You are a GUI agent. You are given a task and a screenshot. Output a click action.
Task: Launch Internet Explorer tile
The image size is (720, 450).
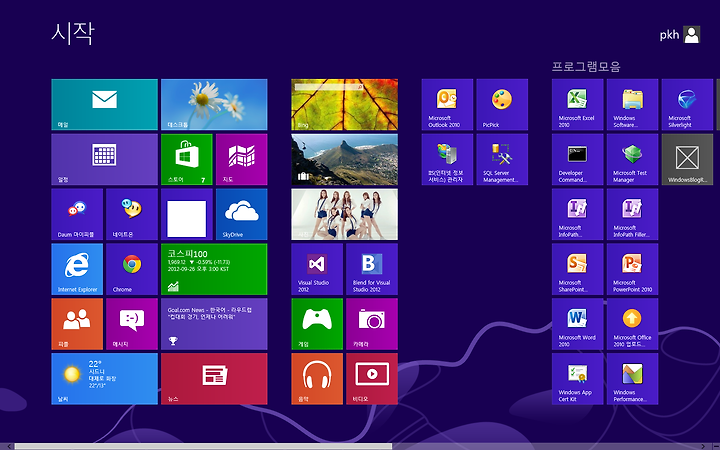[77, 269]
